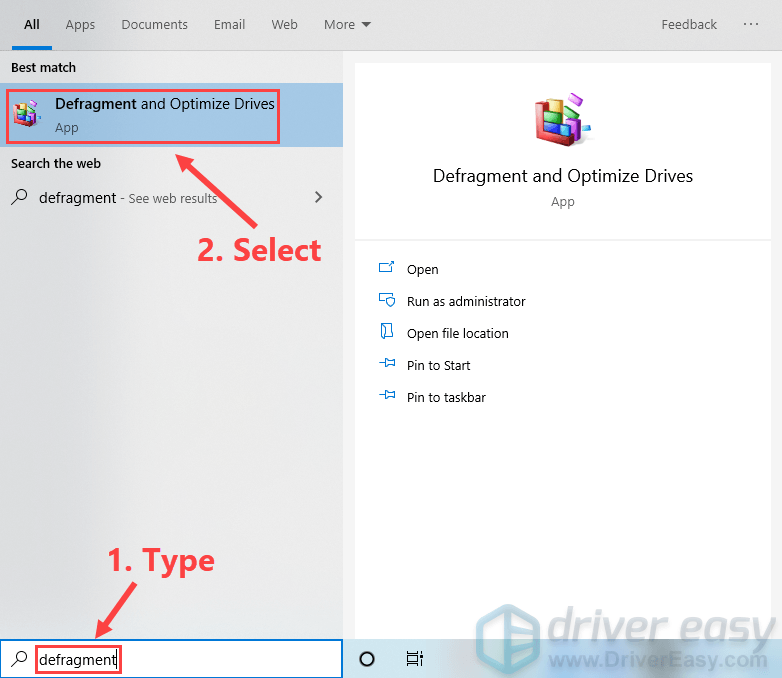The image size is (782, 678).
Task: Click the Run as administrator shield icon
Action: point(387,301)
